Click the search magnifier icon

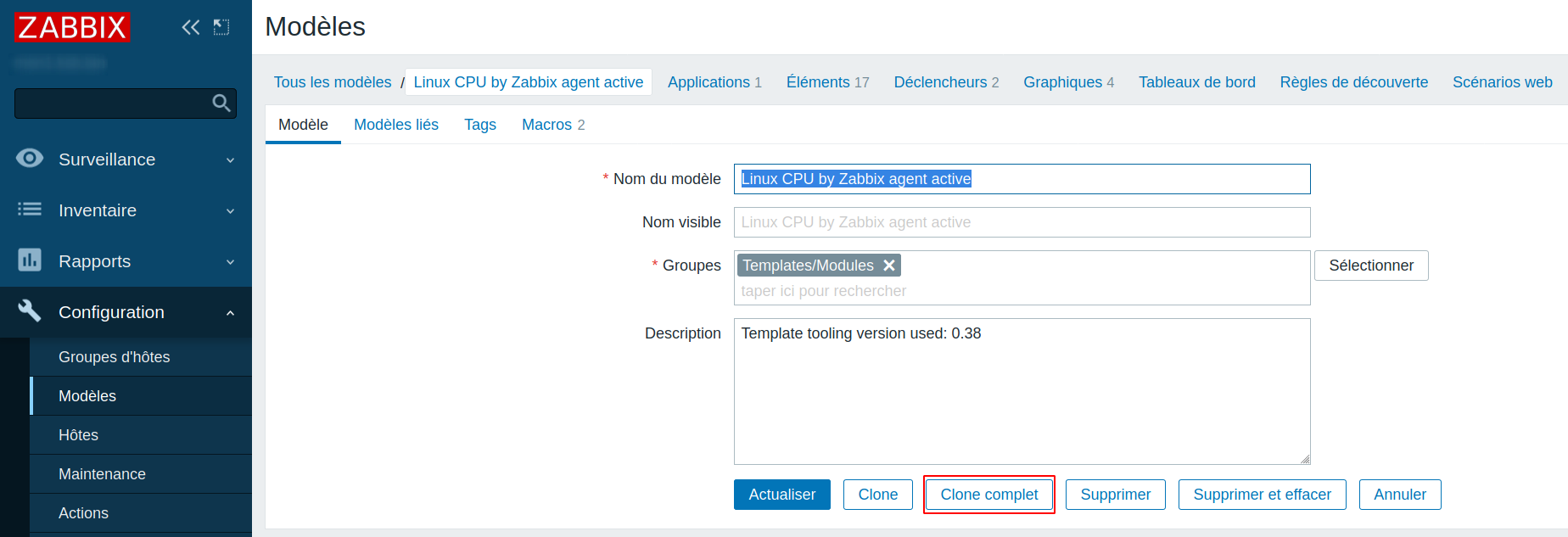[x=221, y=103]
